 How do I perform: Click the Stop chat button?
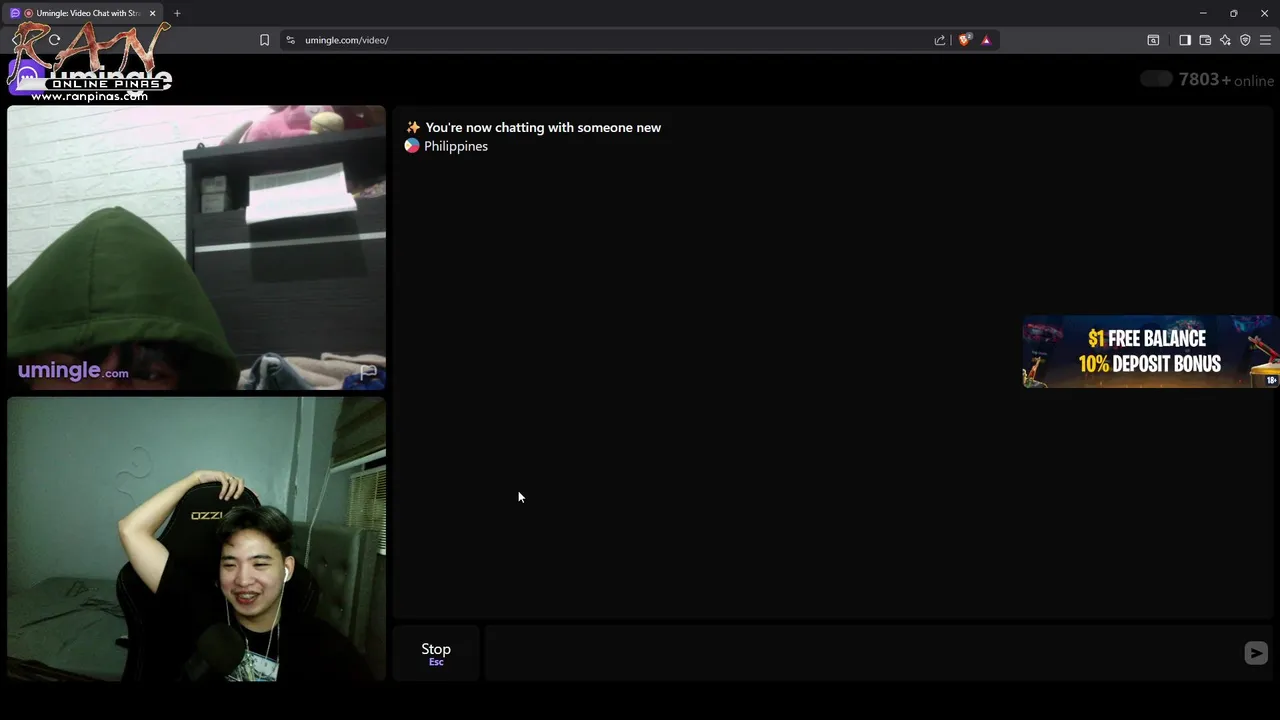[x=436, y=653]
